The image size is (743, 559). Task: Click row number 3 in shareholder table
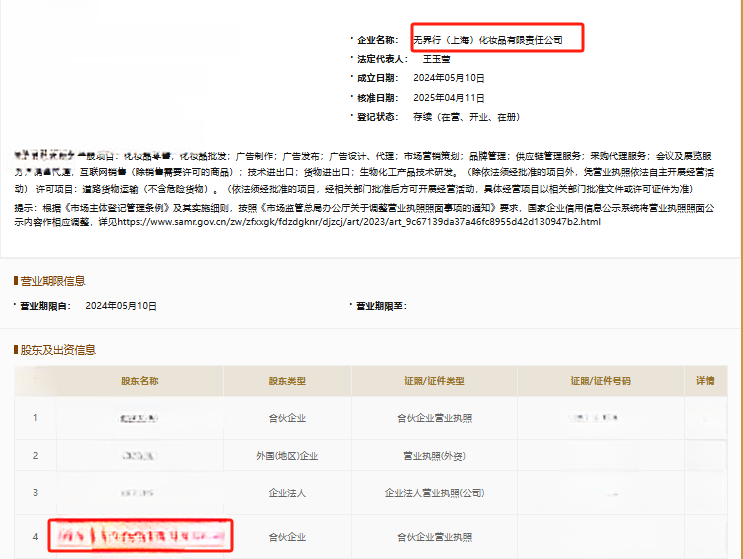[35, 493]
